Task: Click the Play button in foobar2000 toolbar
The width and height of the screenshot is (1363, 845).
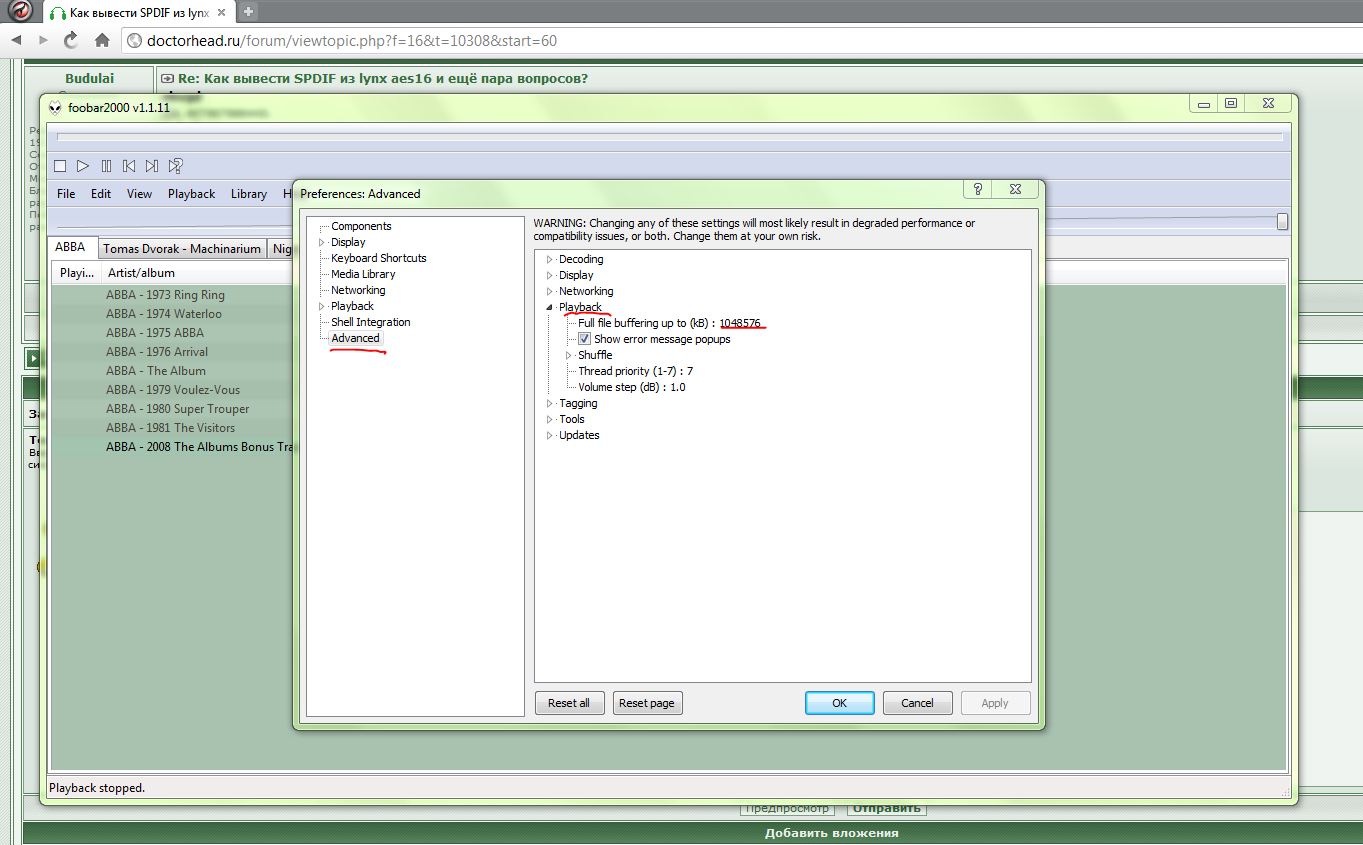Action: [x=83, y=166]
